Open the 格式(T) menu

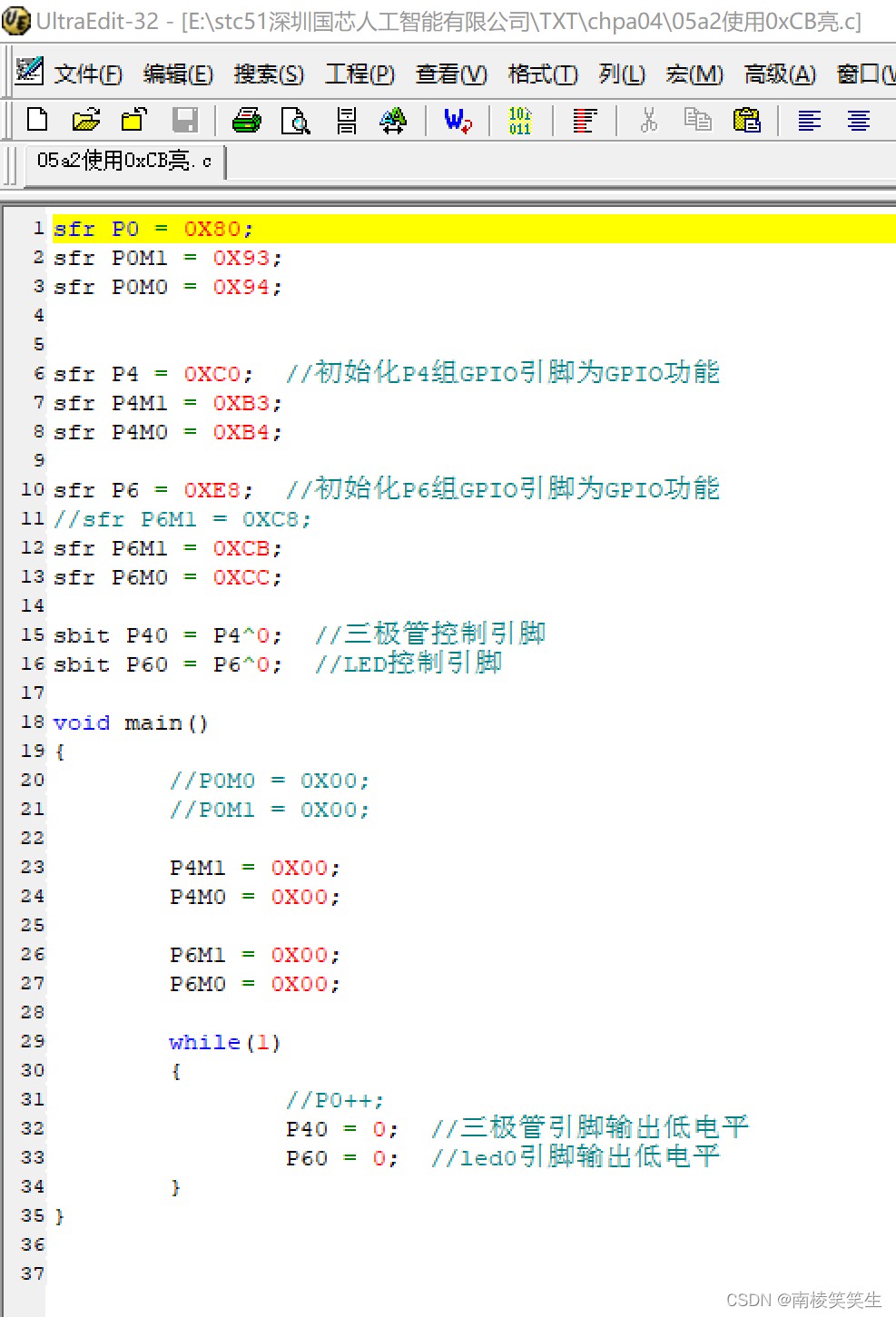point(543,74)
